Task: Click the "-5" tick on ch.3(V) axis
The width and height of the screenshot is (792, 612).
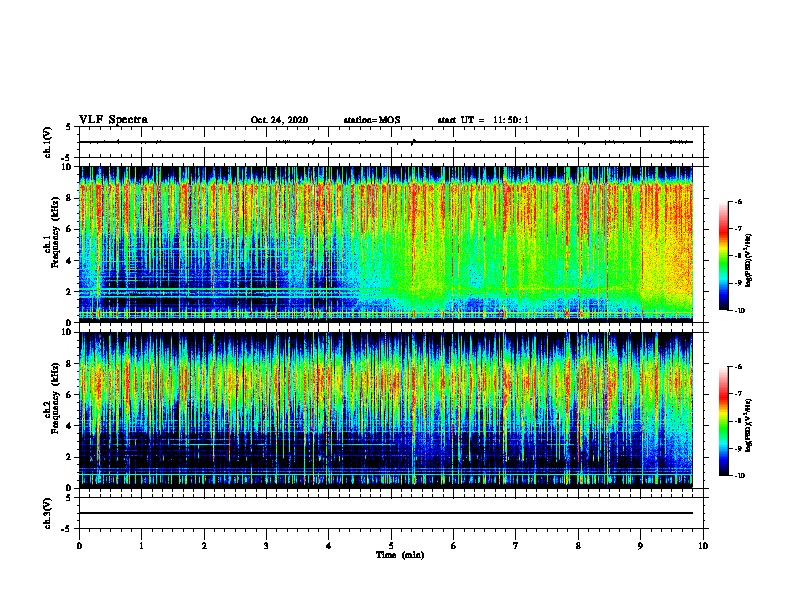Action: point(67,529)
